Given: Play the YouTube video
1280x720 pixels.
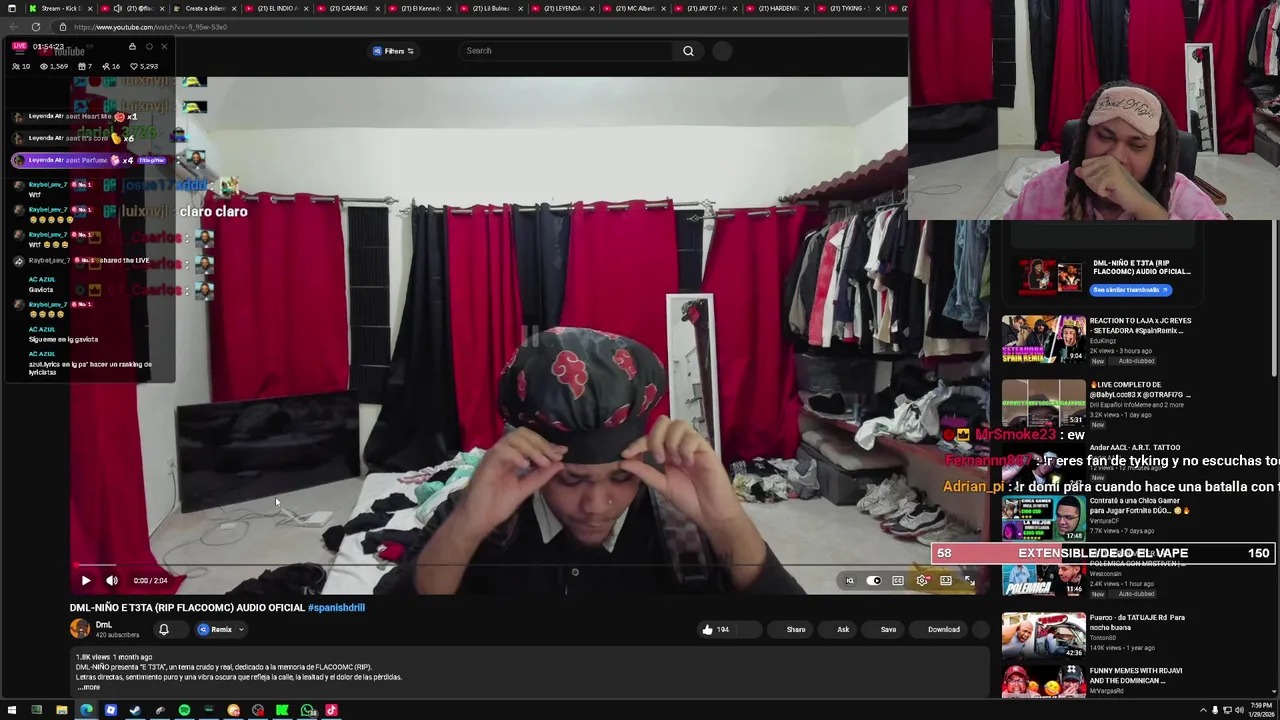Looking at the screenshot, I should tap(85, 580).
